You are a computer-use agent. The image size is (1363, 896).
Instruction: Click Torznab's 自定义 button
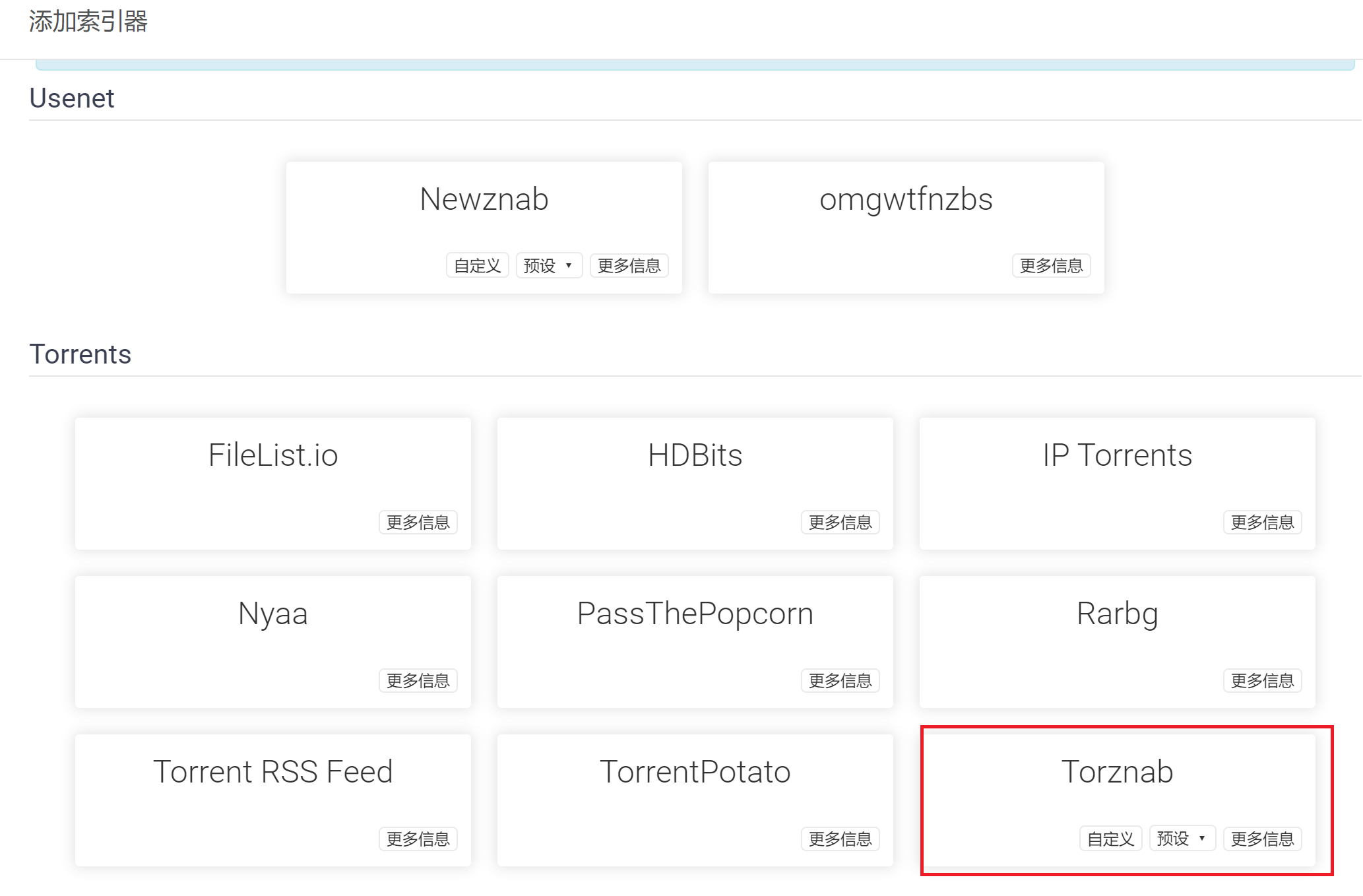pyautogui.click(x=1111, y=839)
